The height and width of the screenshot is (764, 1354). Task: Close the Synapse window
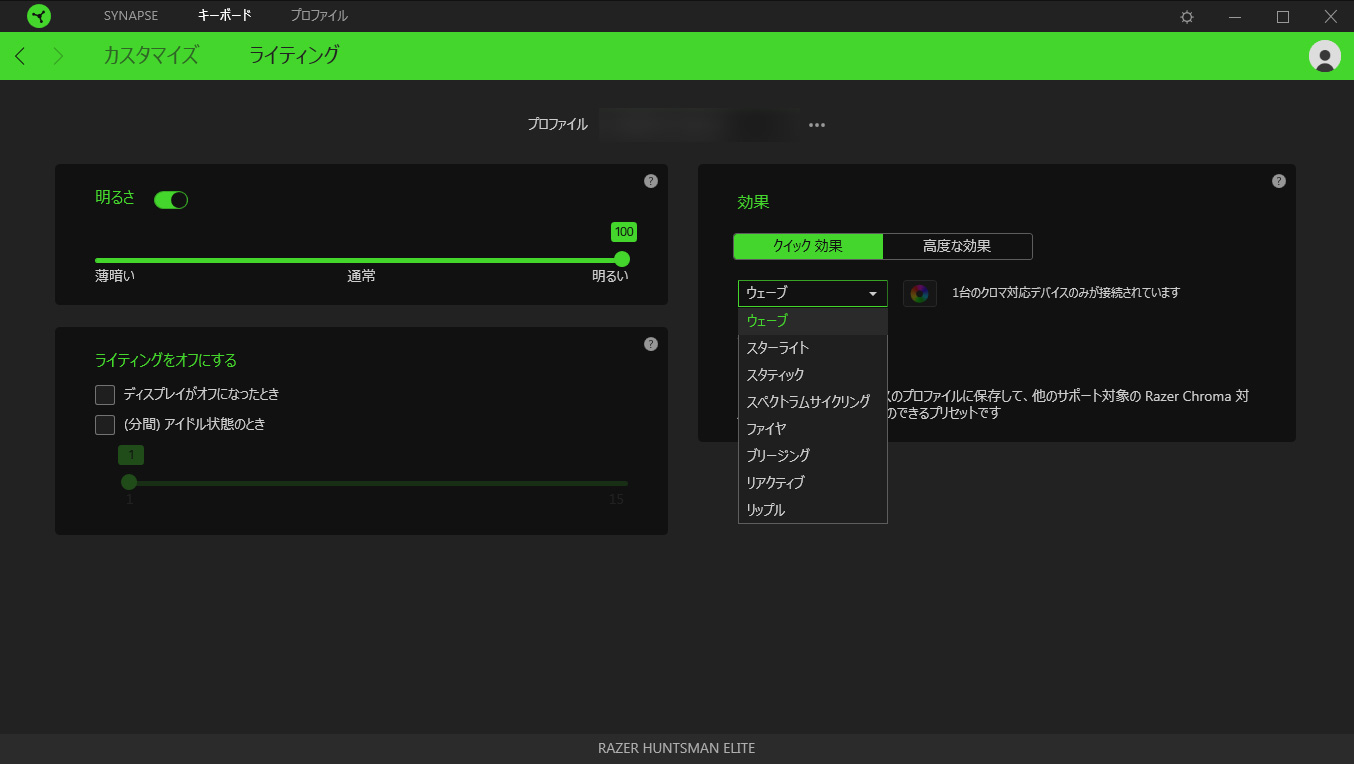pos(1331,16)
